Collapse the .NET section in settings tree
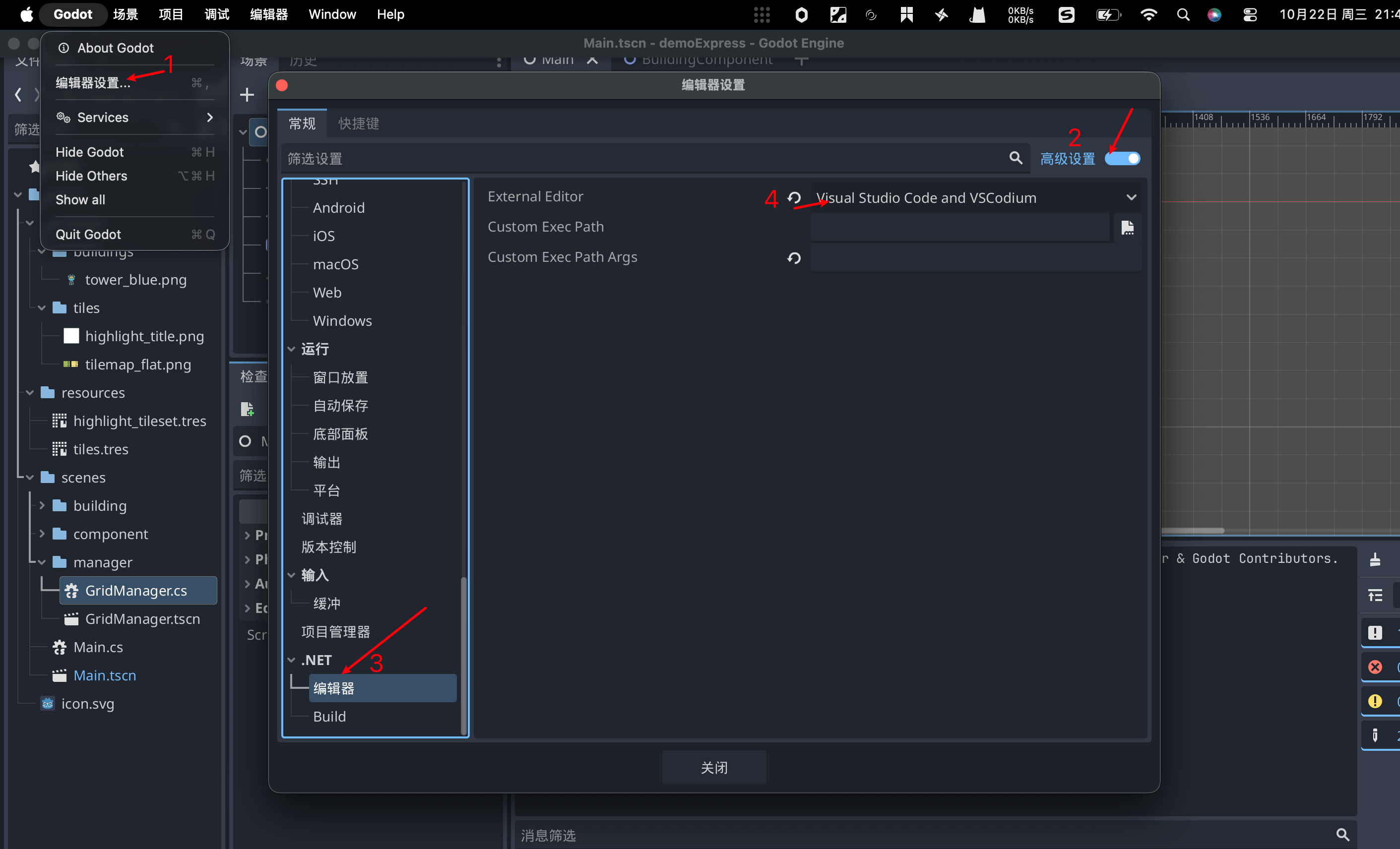Screen dimensions: 1400x849 point(292,660)
